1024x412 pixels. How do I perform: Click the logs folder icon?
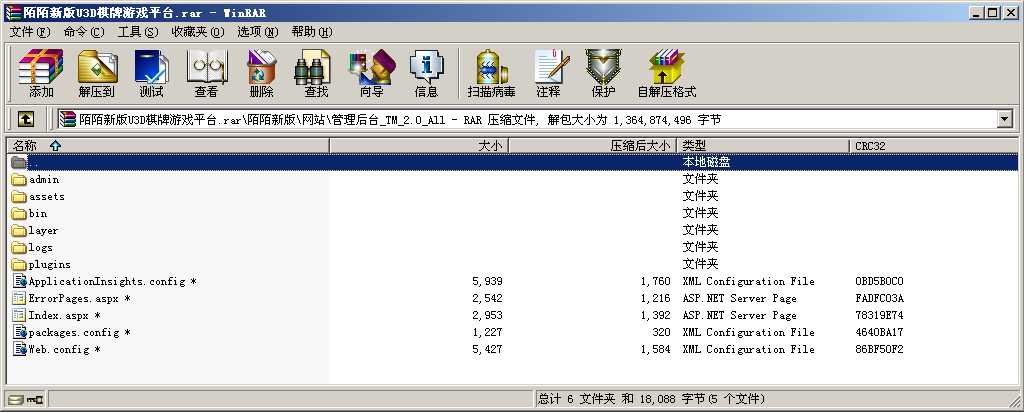[19, 247]
